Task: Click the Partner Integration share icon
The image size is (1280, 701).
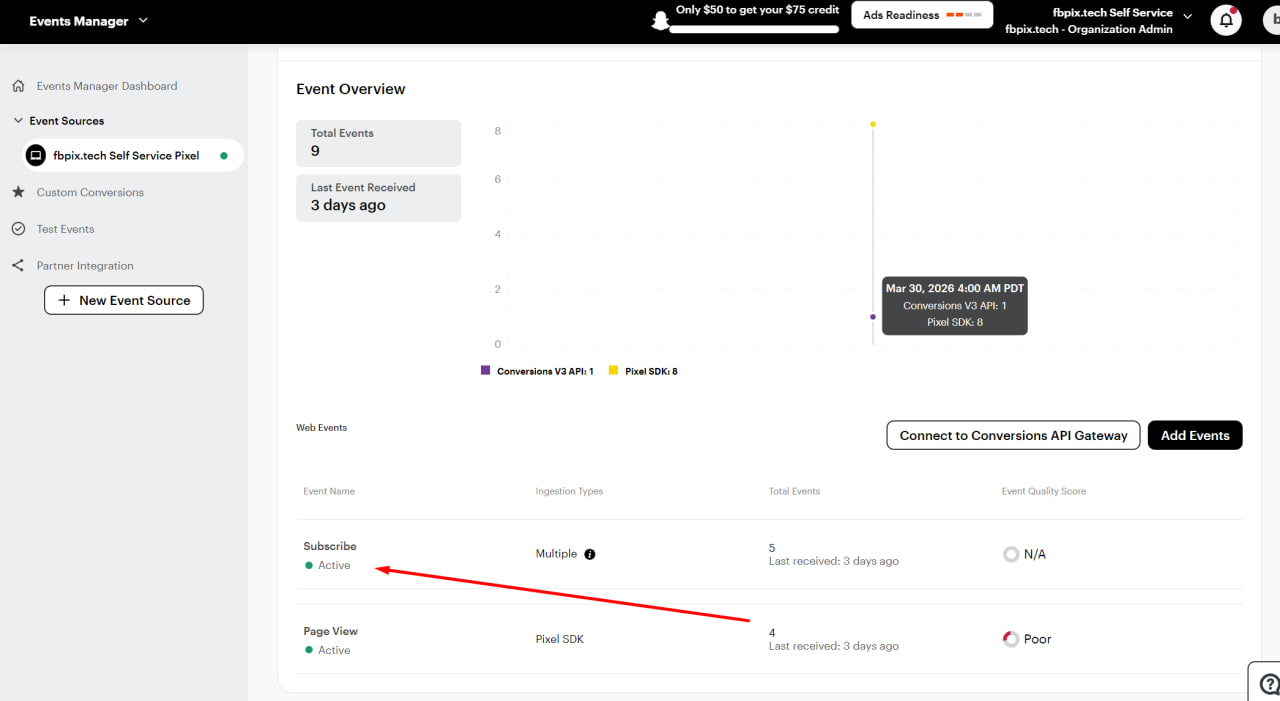Action: point(18,266)
